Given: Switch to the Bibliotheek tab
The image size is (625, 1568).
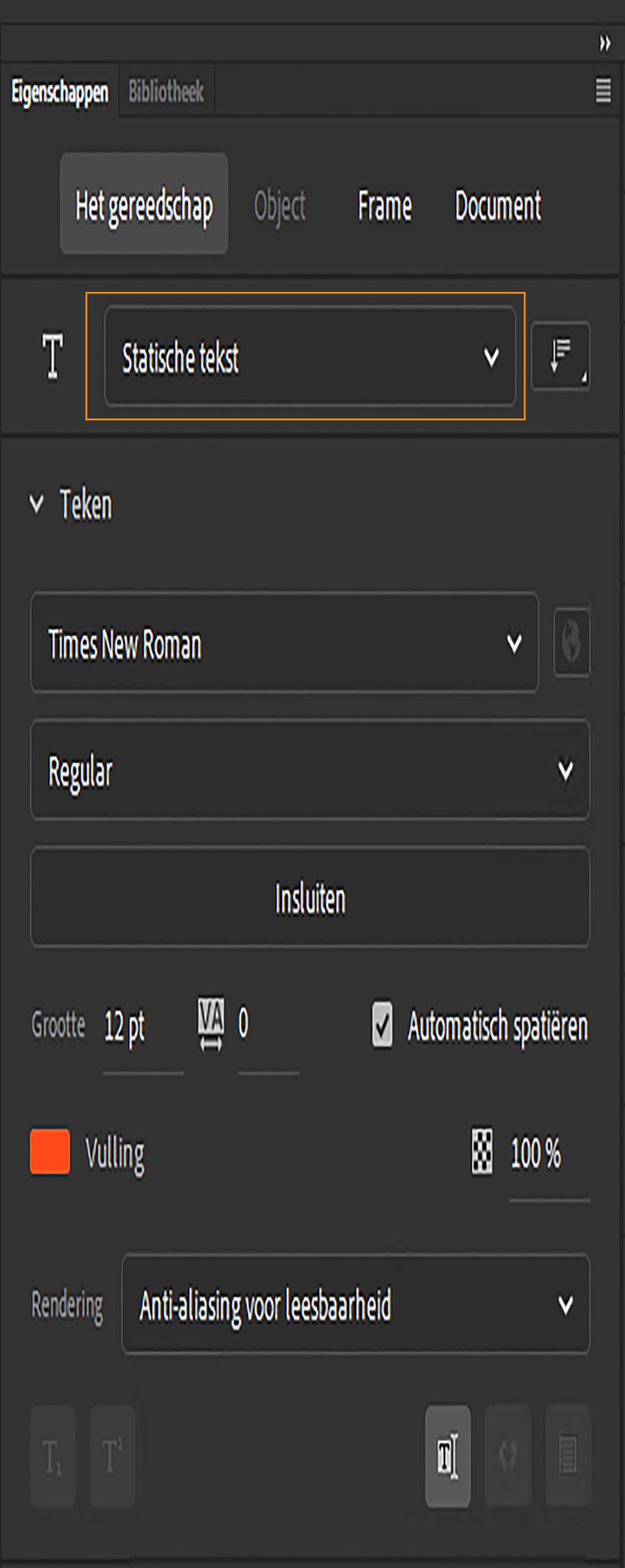Looking at the screenshot, I should pyautogui.click(x=165, y=91).
